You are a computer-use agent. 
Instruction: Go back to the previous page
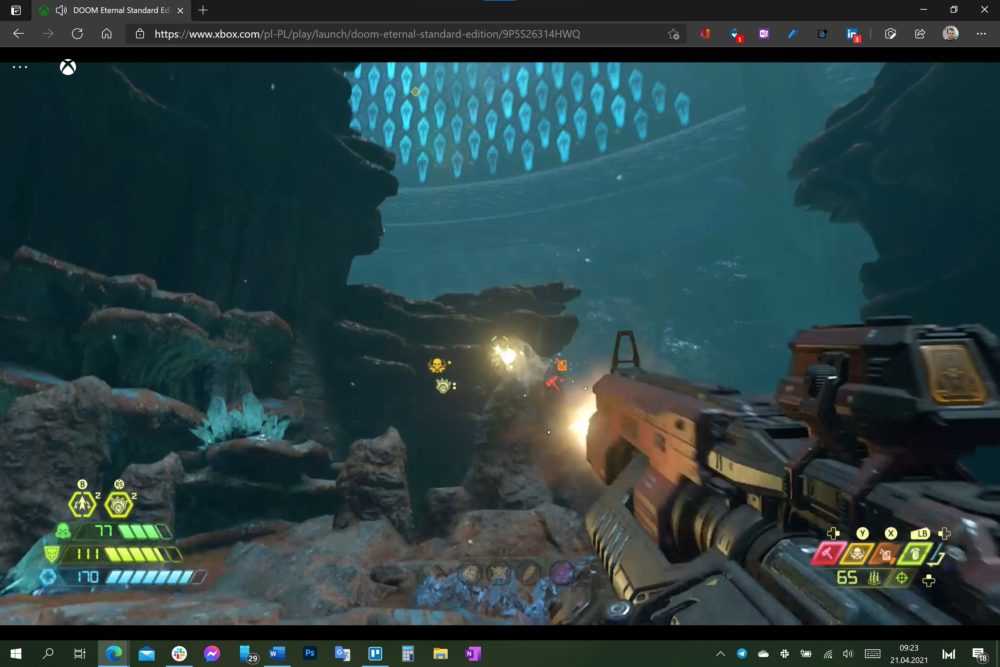(x=18, y=34)
